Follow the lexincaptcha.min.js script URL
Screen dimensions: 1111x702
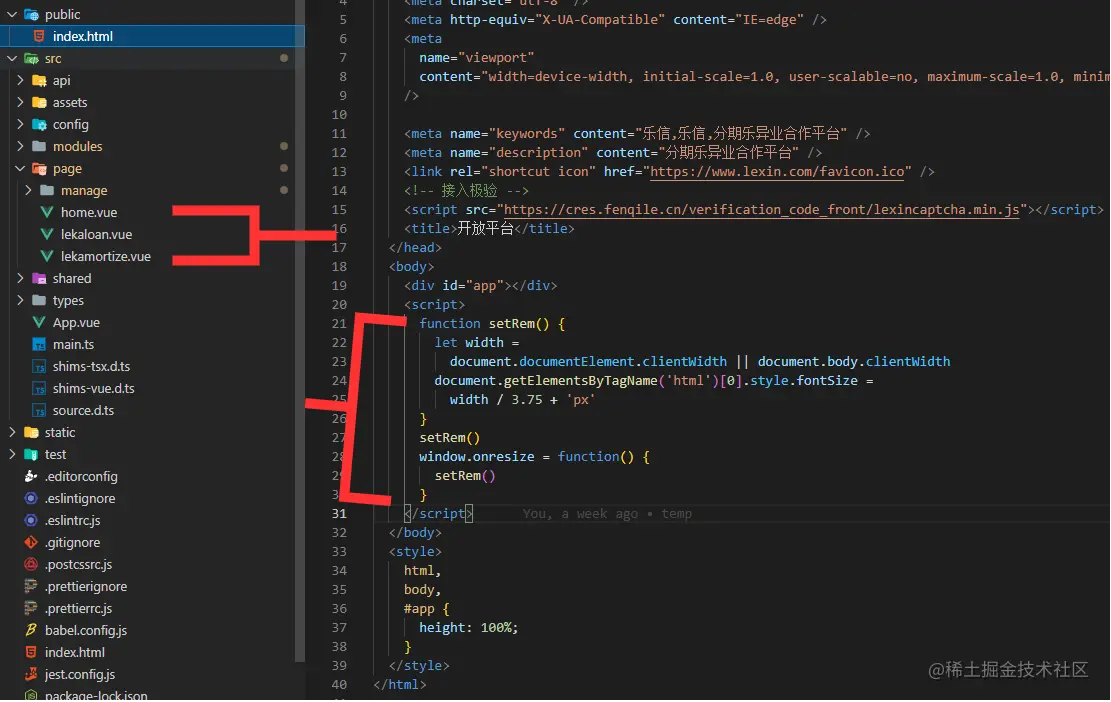pos(761,210)
